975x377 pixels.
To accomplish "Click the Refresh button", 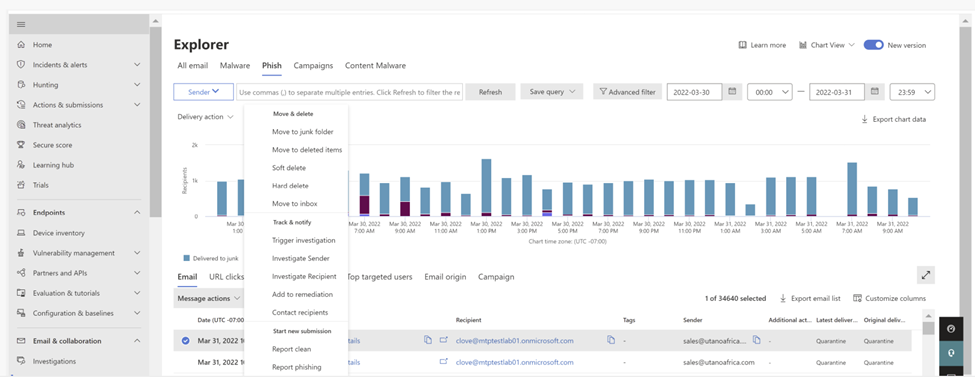I will tap(490, 92).
